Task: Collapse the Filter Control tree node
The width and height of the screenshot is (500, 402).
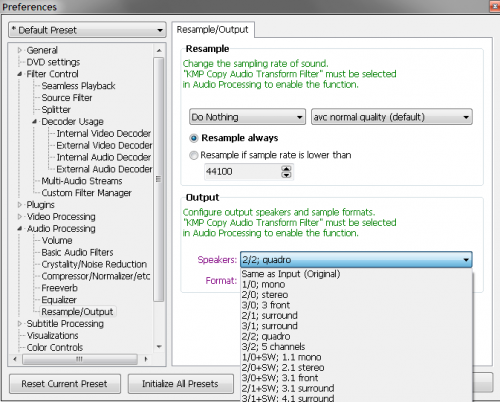Action: click(20, 74)
